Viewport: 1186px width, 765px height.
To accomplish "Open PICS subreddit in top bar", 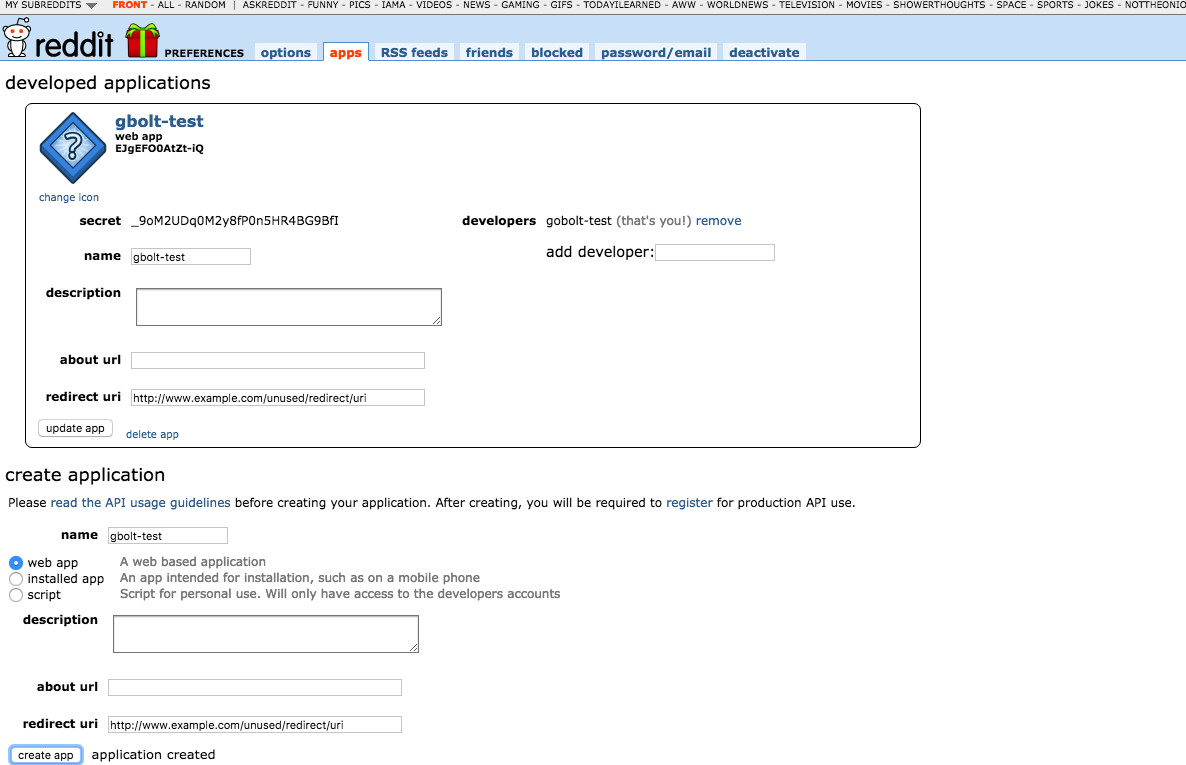I will (x=360, y=5).
